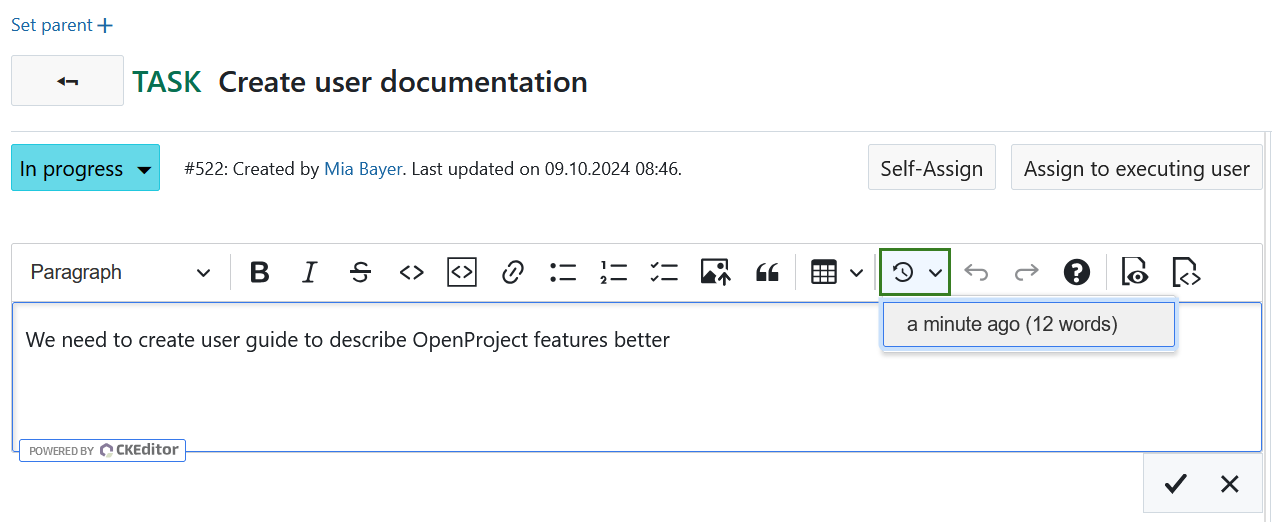Toggle strikethrough text formatting

pyautogui.click(x=361, y=272)
